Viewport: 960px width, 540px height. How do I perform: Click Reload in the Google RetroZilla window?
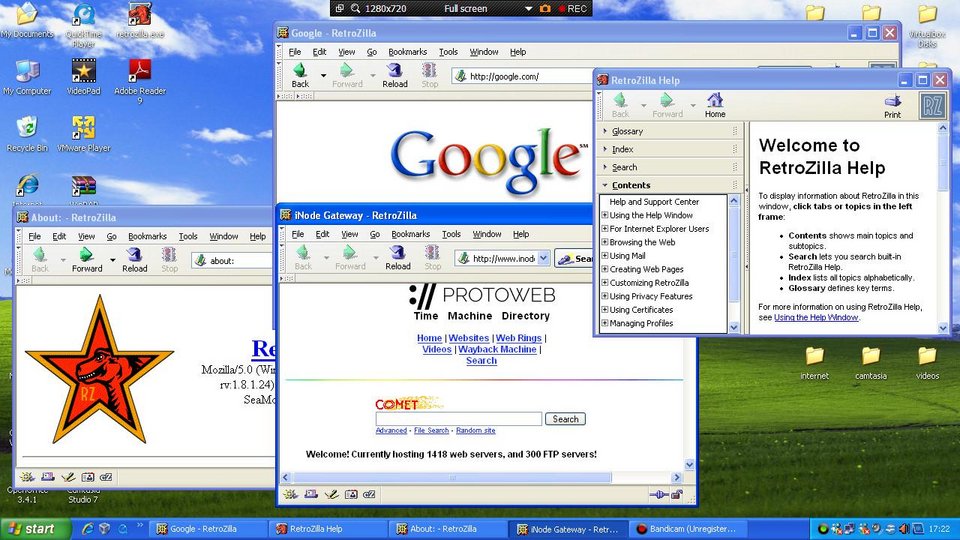pyautogui.click(x=394, y=76)
